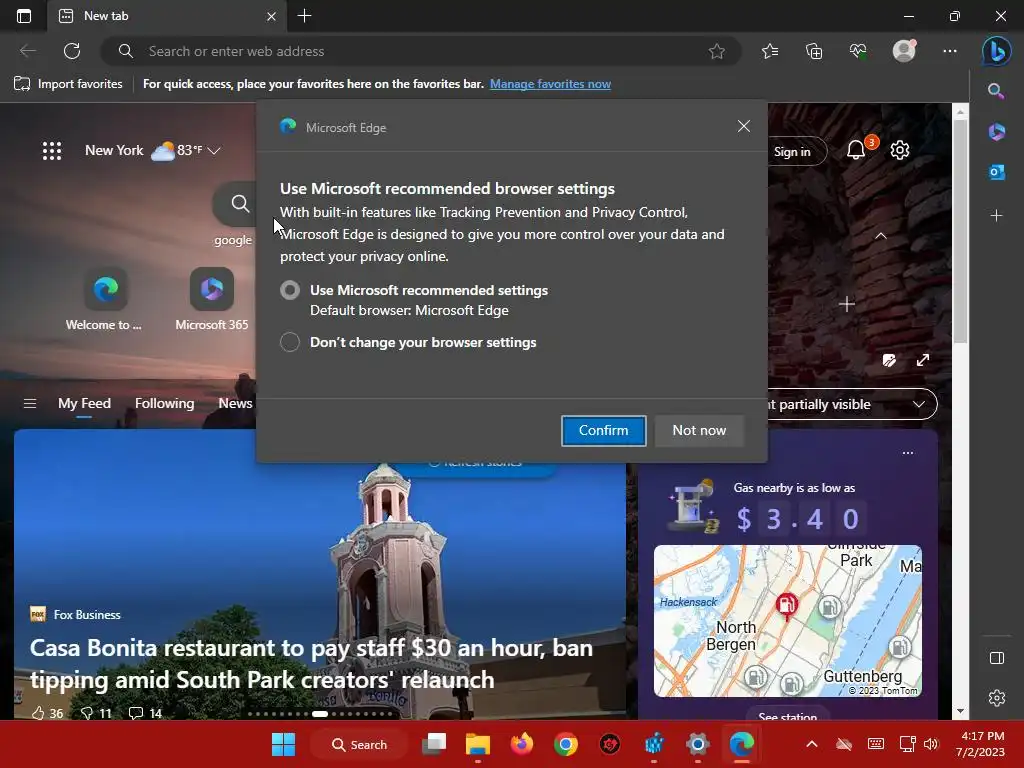Select Don't change your browser settings
Image resolution: width=1024 pixels, height=768 pixels.
click(x=290, y=342)
